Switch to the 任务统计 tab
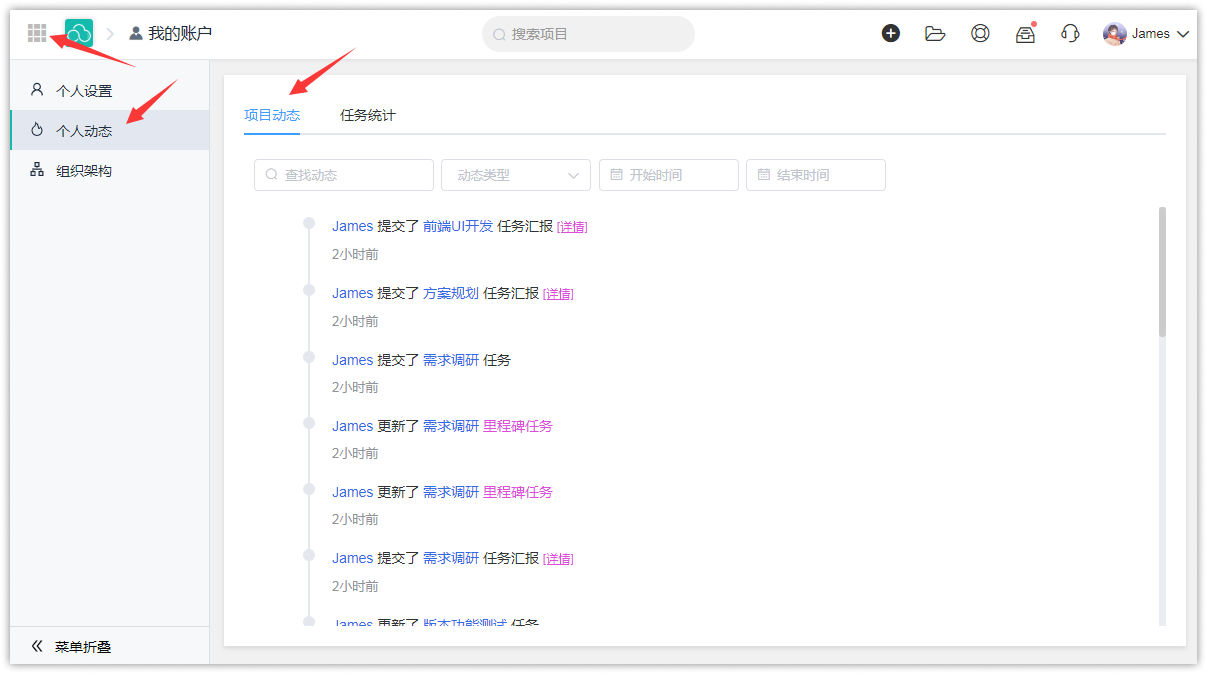 [368, 115]
